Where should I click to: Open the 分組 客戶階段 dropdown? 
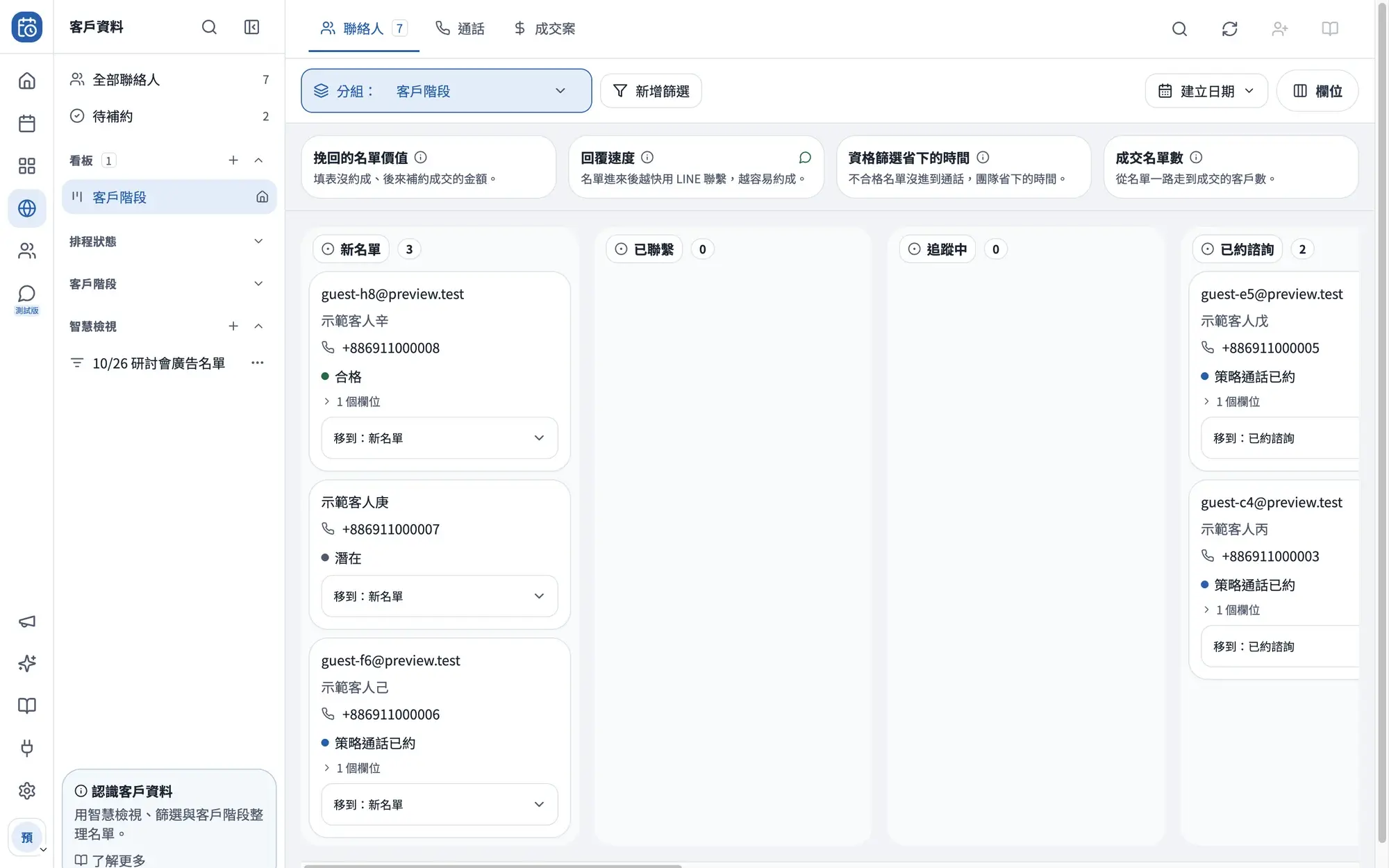pos(446,90)
